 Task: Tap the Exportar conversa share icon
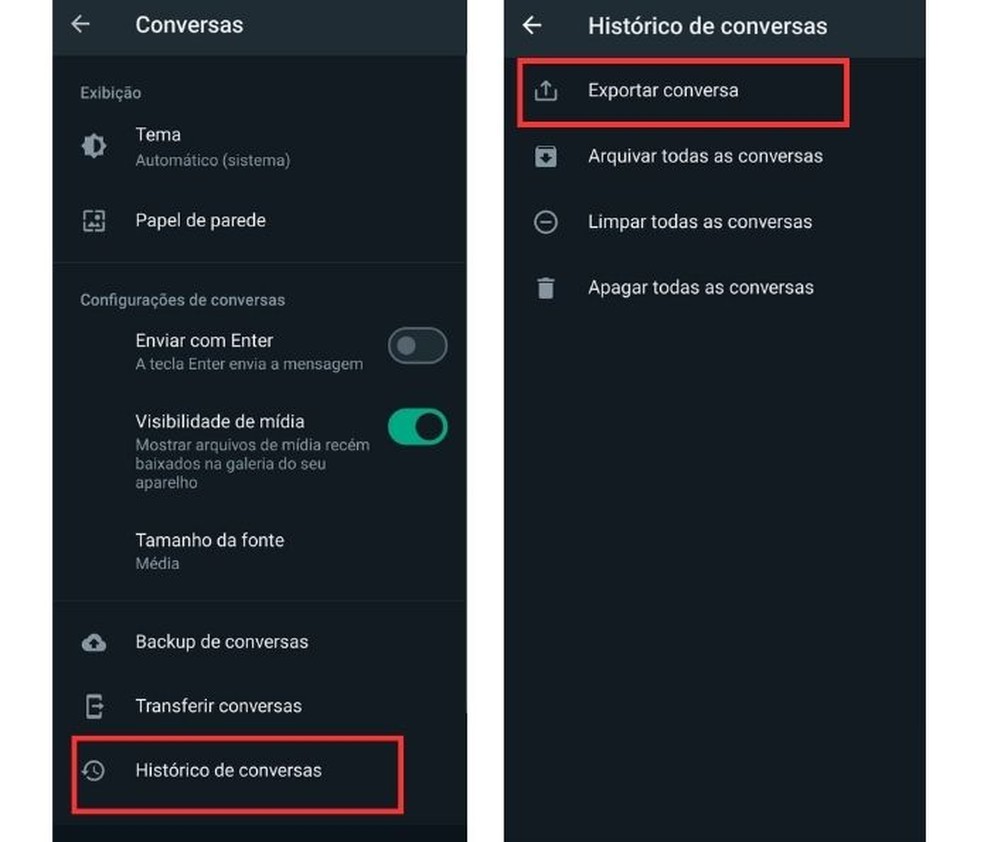pyautogui.click(x=546, y=90)
